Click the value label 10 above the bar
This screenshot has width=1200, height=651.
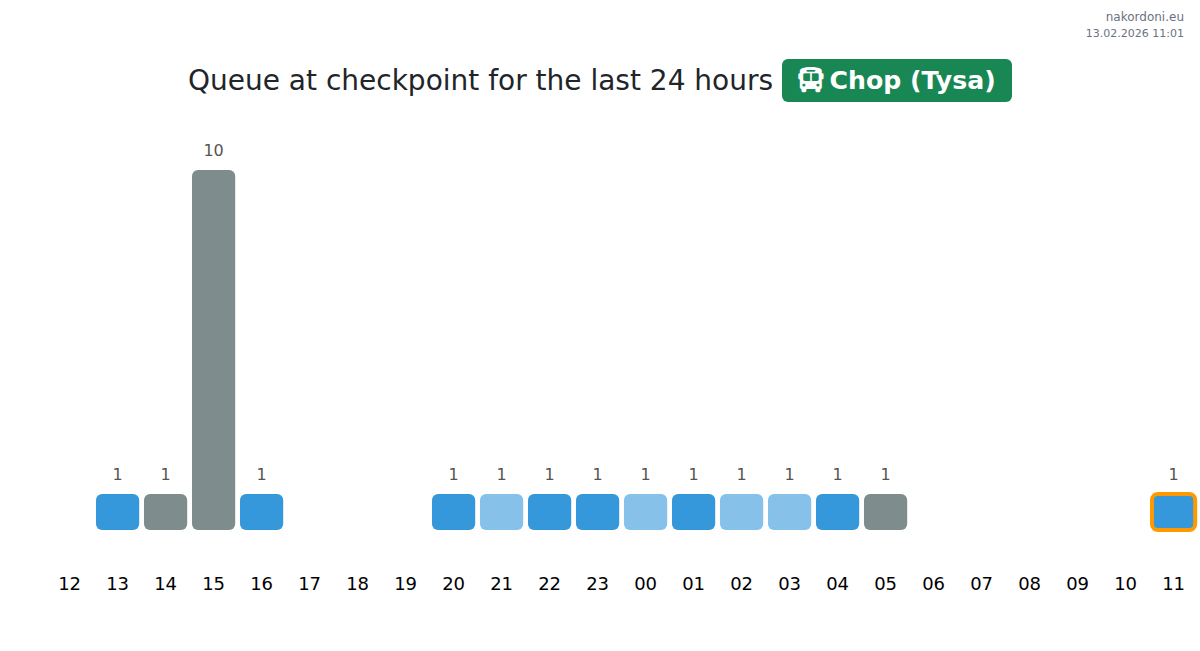(x=213, y=151)
